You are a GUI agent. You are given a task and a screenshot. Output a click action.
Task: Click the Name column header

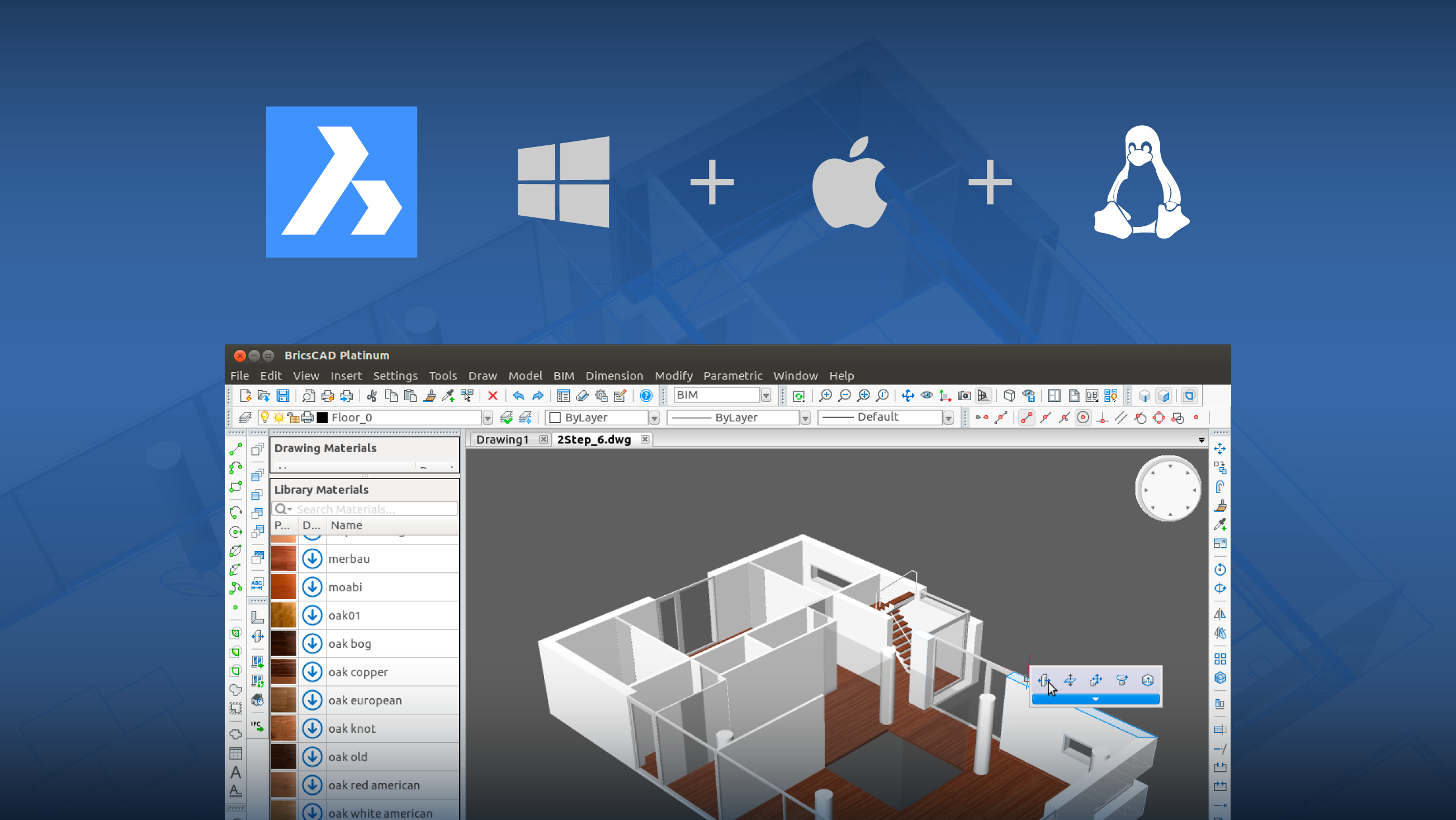click(347, 525)
